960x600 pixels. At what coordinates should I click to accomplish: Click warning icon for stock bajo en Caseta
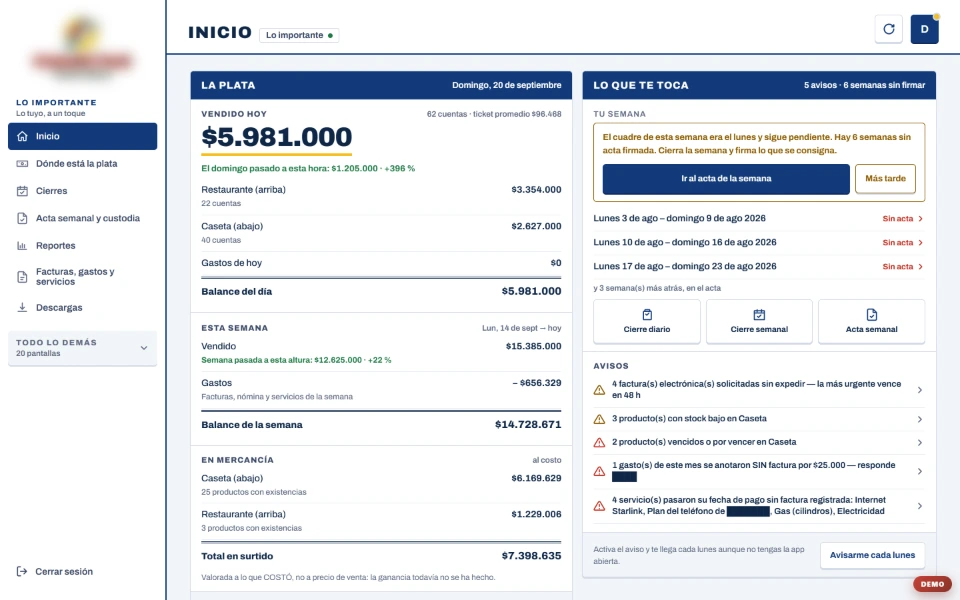click(599, 419)
